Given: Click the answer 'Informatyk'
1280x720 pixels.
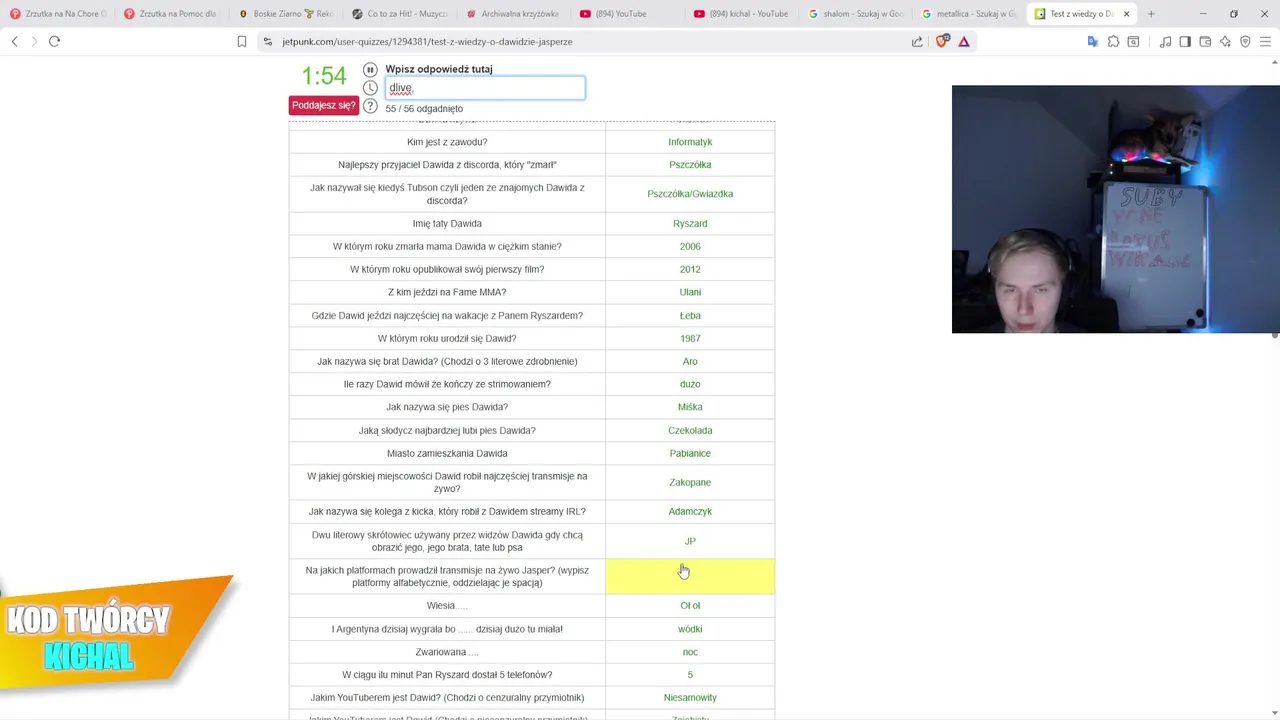Looking at the screenshot, I should tap(690, 142).
